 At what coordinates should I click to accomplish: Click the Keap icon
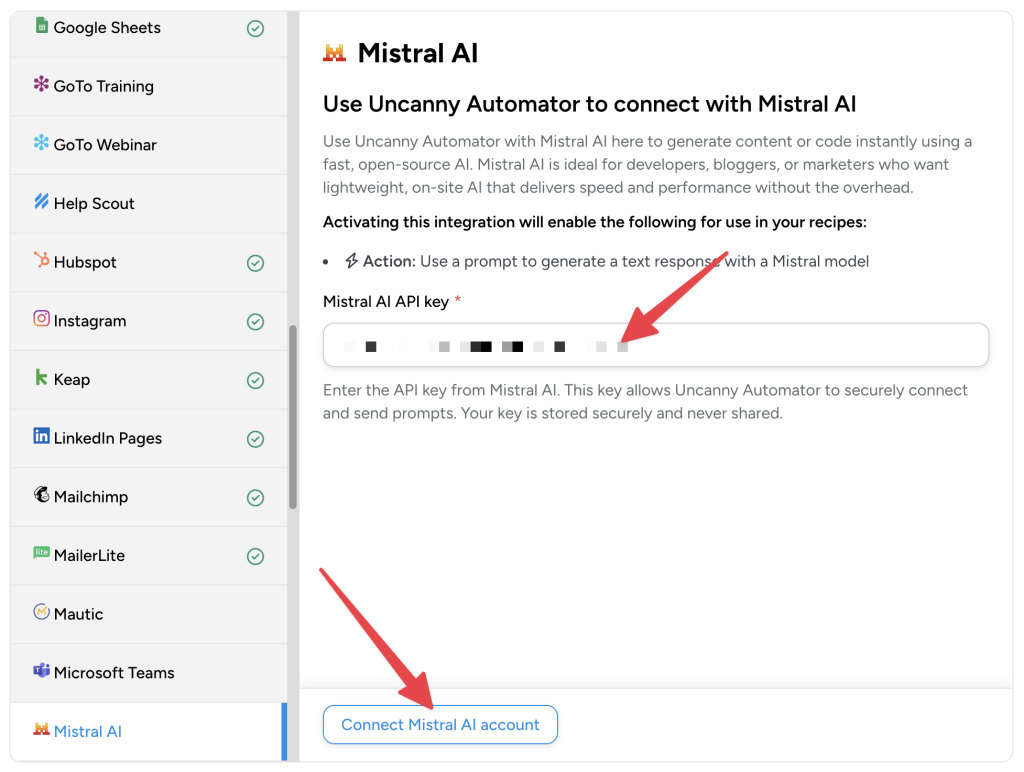(x=40, y=380)
